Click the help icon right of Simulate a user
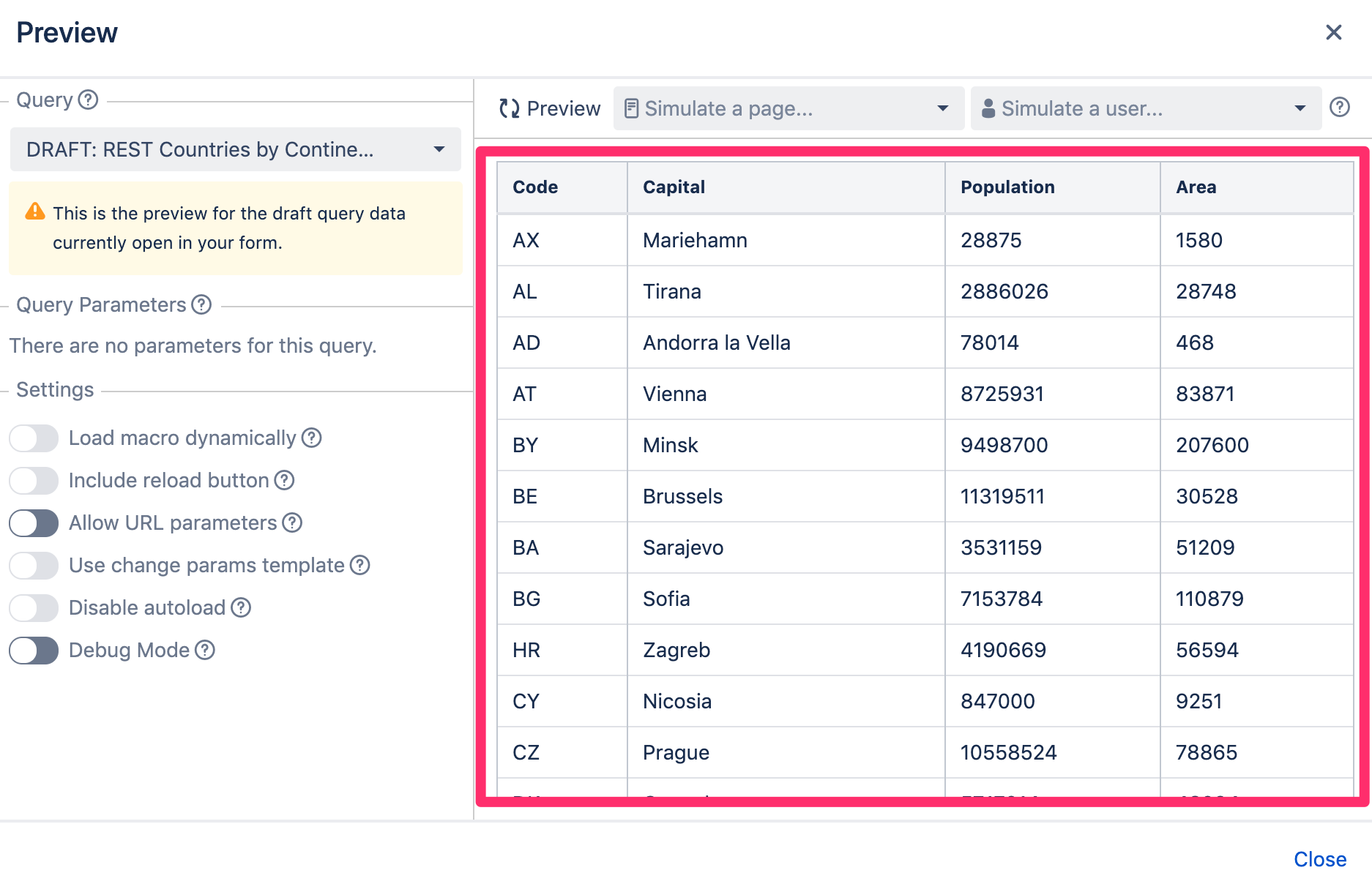 click(1339, 108)
